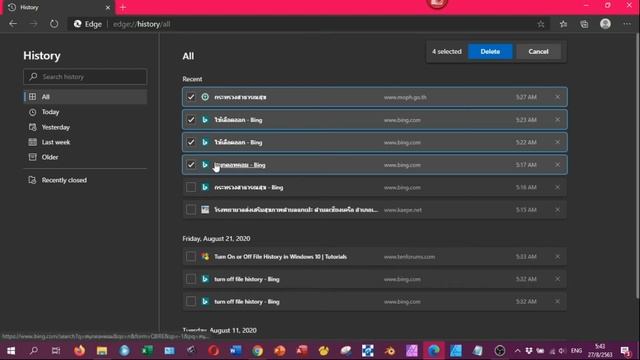Open a new tab with plus icon

(123, 7)
